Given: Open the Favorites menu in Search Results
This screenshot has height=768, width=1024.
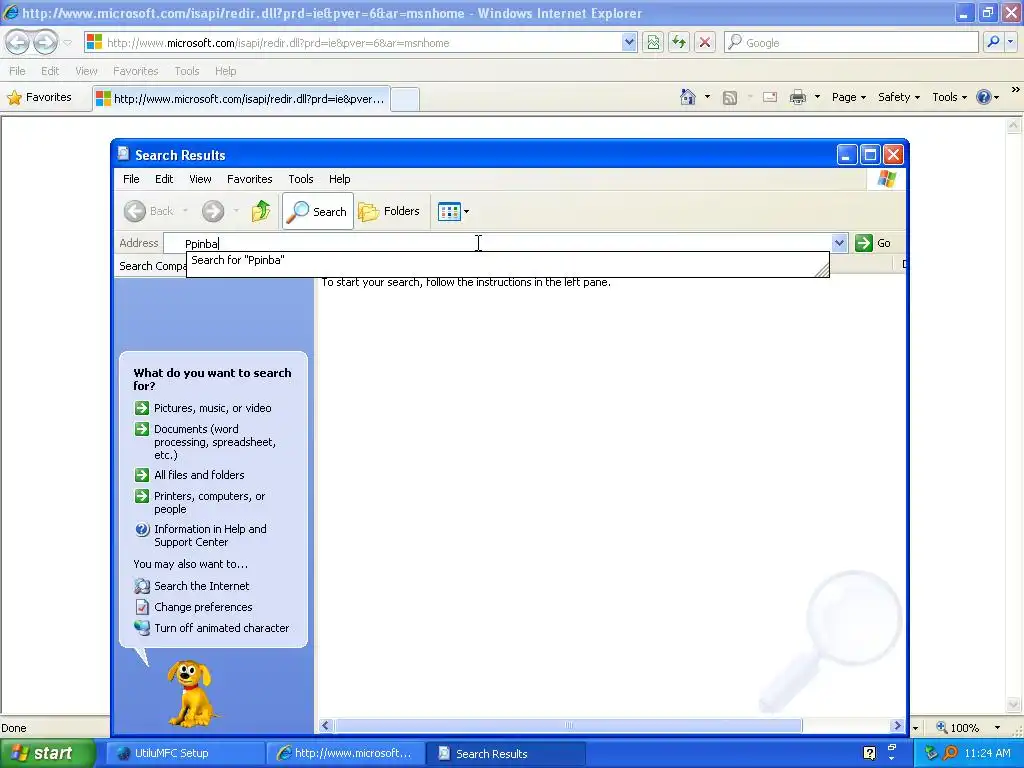Looking at the screenshot, I should (249, 179).
